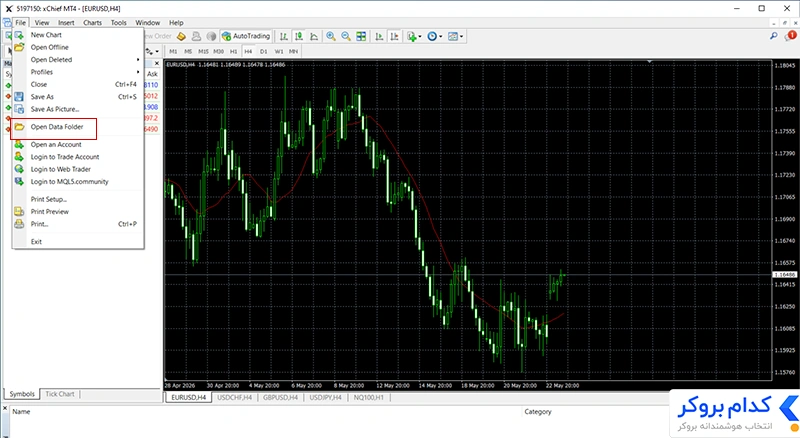Expand the Profiles submenu
800x438 pixels.
pos(78,72)
